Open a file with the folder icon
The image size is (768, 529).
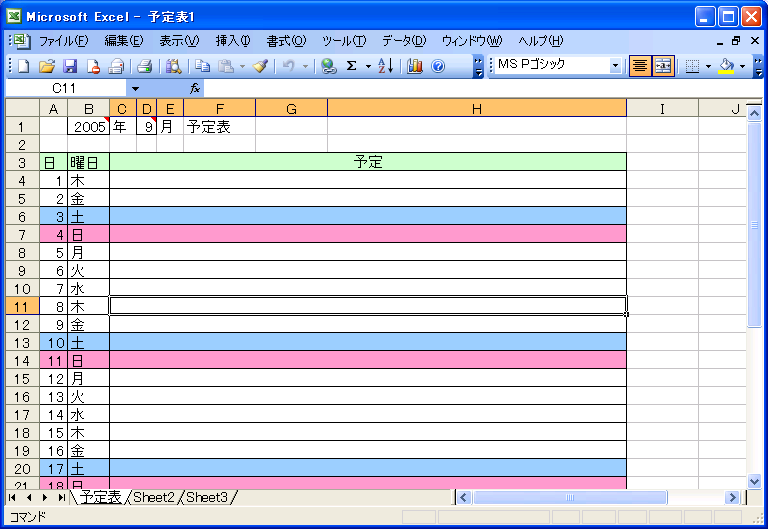click(47, 66)
